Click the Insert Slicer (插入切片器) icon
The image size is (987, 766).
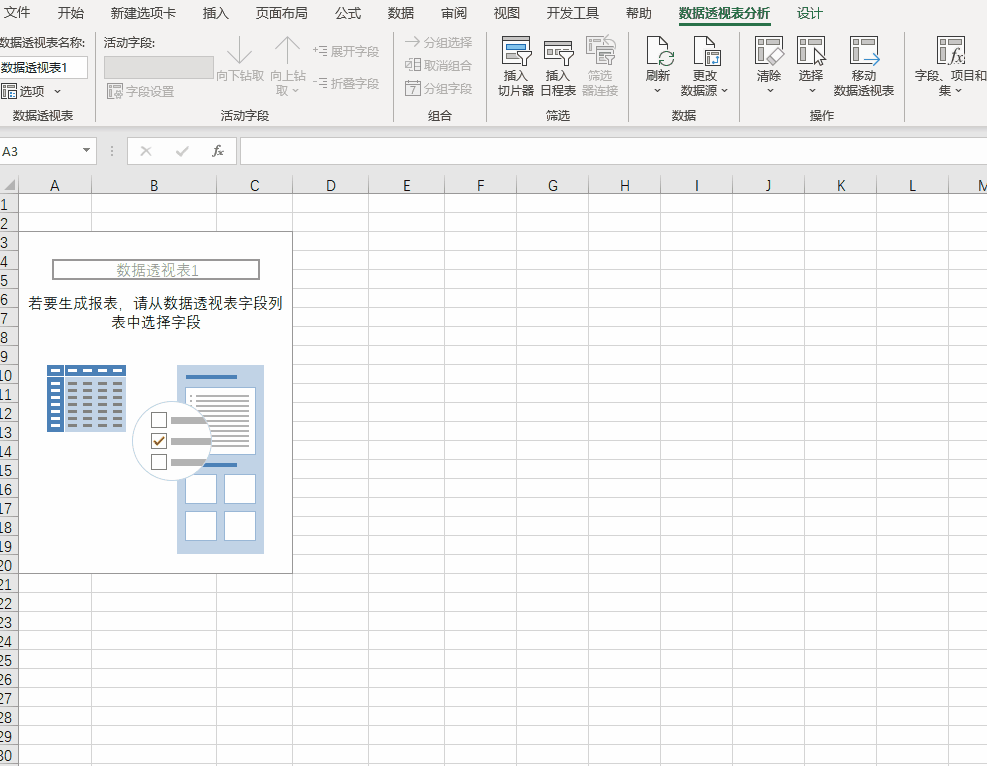tap(516, 50)
